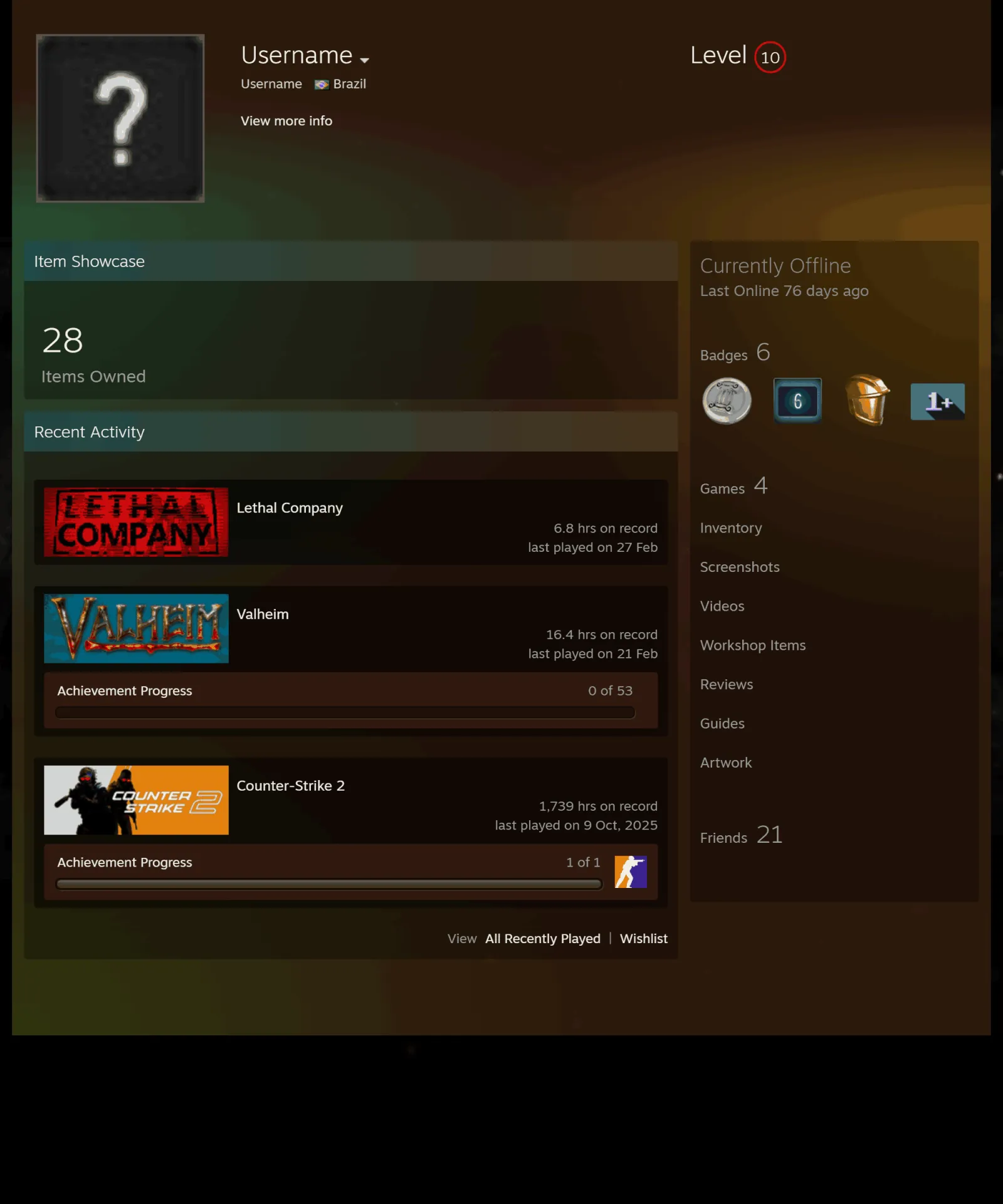Open the profile avatar placeholder image
This screenshot has width=1003, height=1204.
tap(120, 118)
